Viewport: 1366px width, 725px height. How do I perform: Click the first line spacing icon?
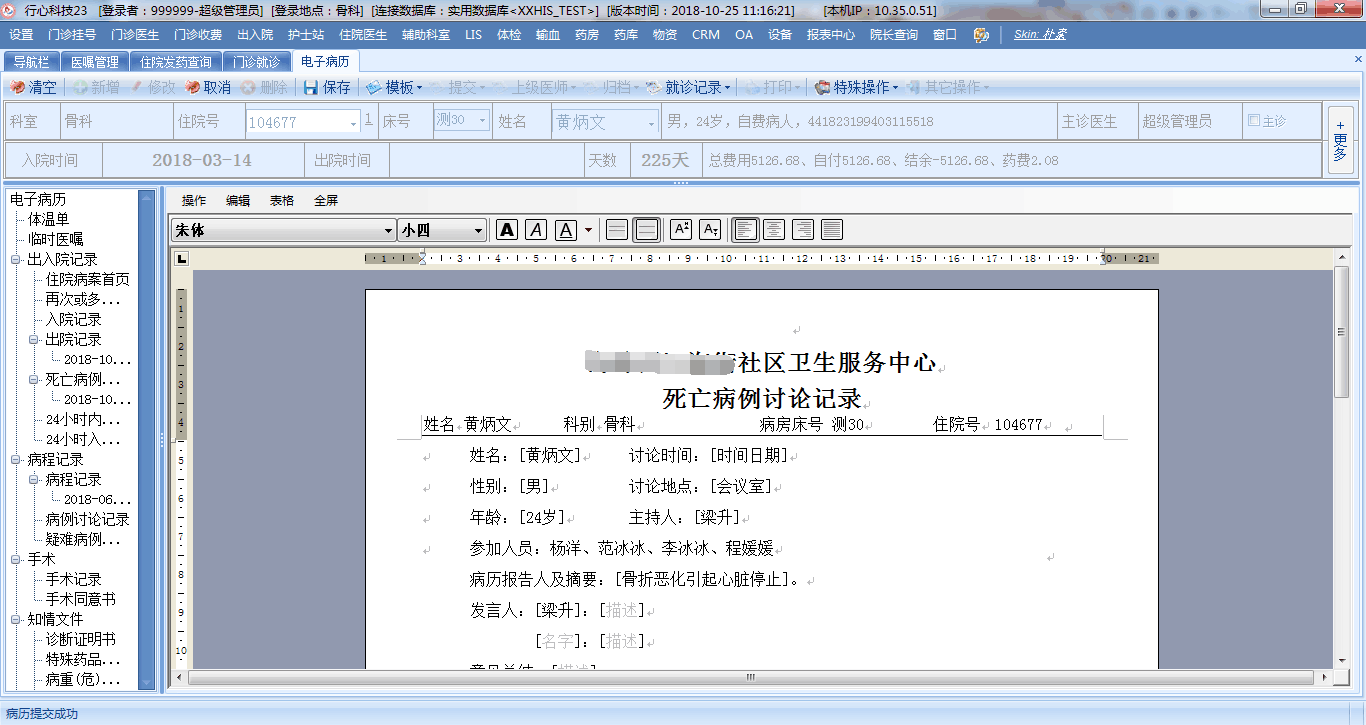[617, 230]
